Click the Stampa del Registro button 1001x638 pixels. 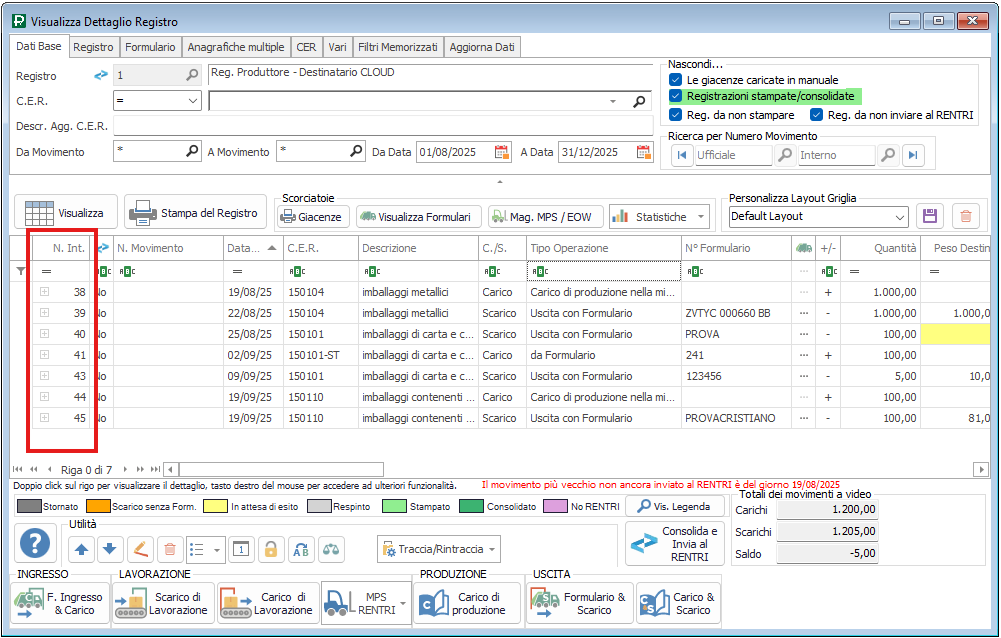coord(196,213)
